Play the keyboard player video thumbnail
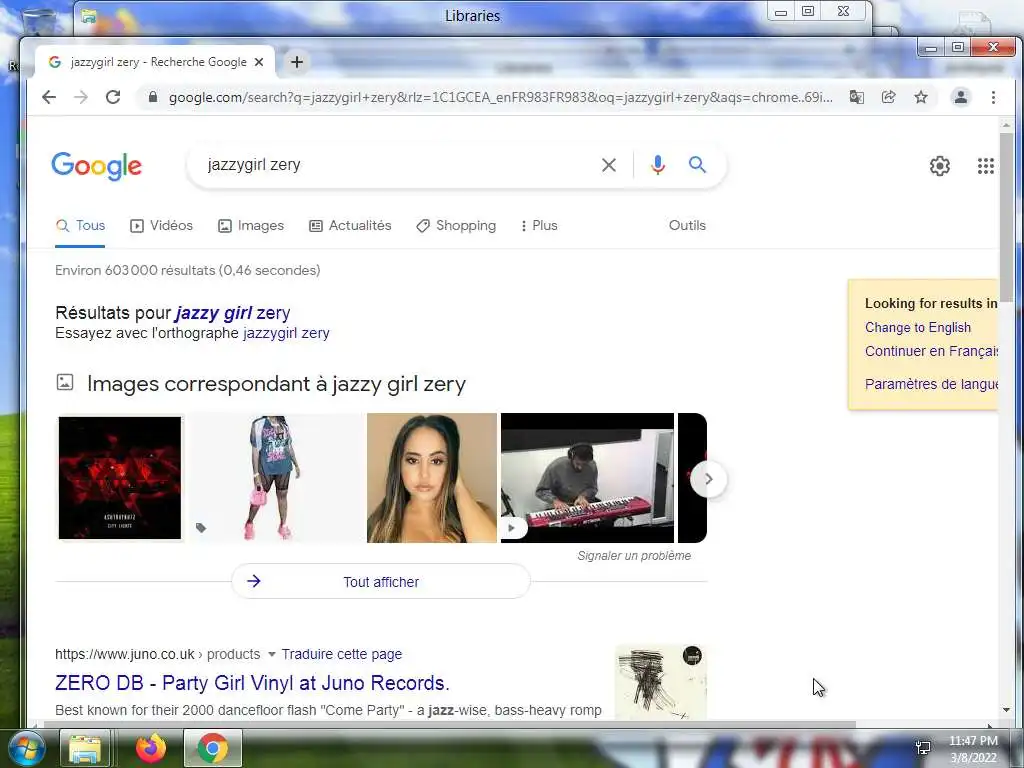Viewport: 1024px width, 768px height. (x=587, y=477)
